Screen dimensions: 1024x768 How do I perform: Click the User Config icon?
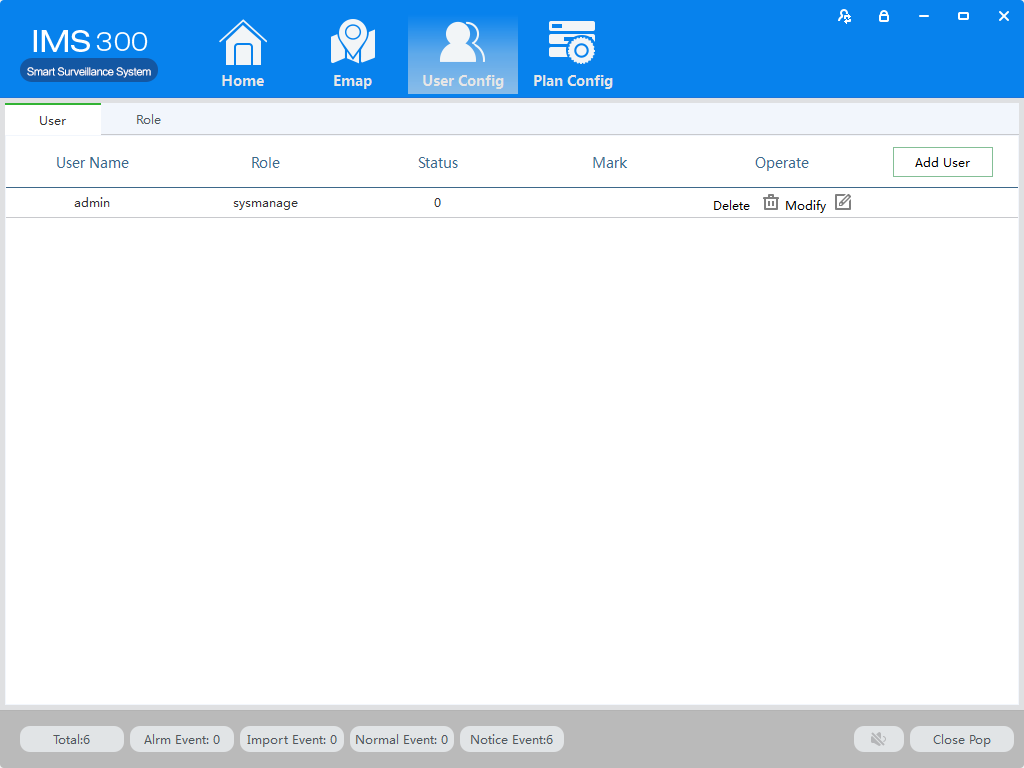point(462,43)
